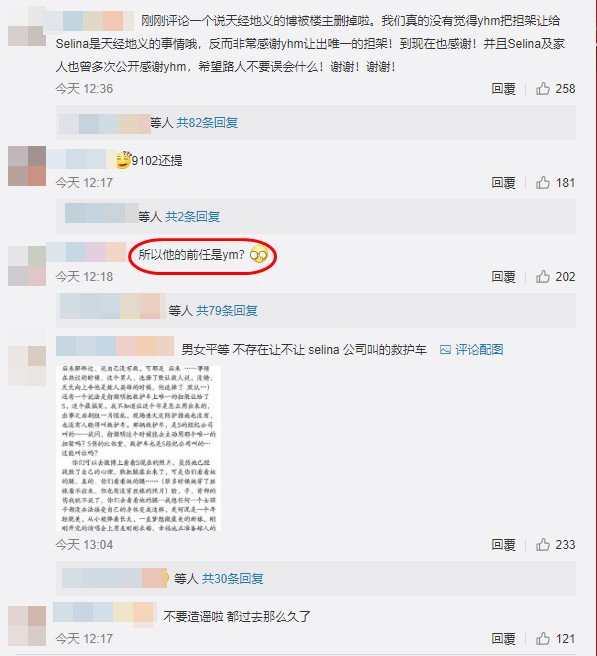Reply to the 12:36 comment

point(503,89)
